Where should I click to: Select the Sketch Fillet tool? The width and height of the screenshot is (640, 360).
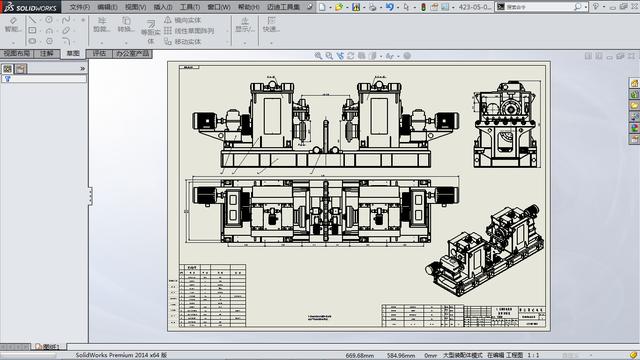(x=66, y=41)
